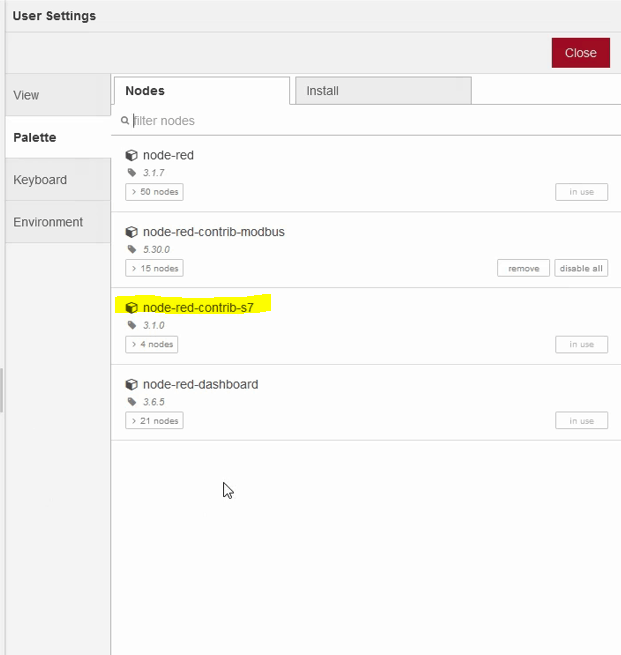Click the version tag icon beside 5.30.0
This screenshot has width=621, height=655.
132,249
